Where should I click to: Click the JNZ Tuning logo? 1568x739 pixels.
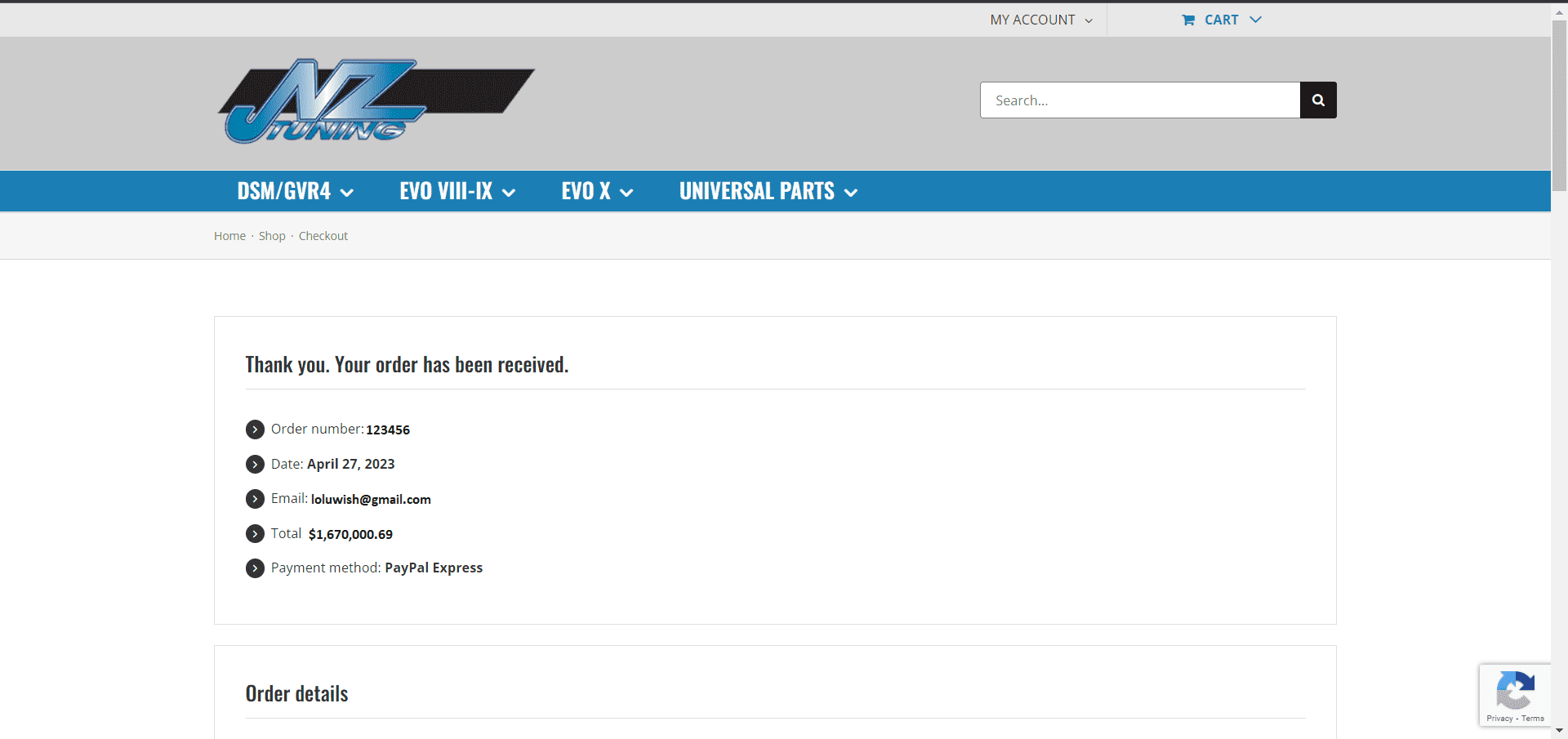[x=376, y=101]
